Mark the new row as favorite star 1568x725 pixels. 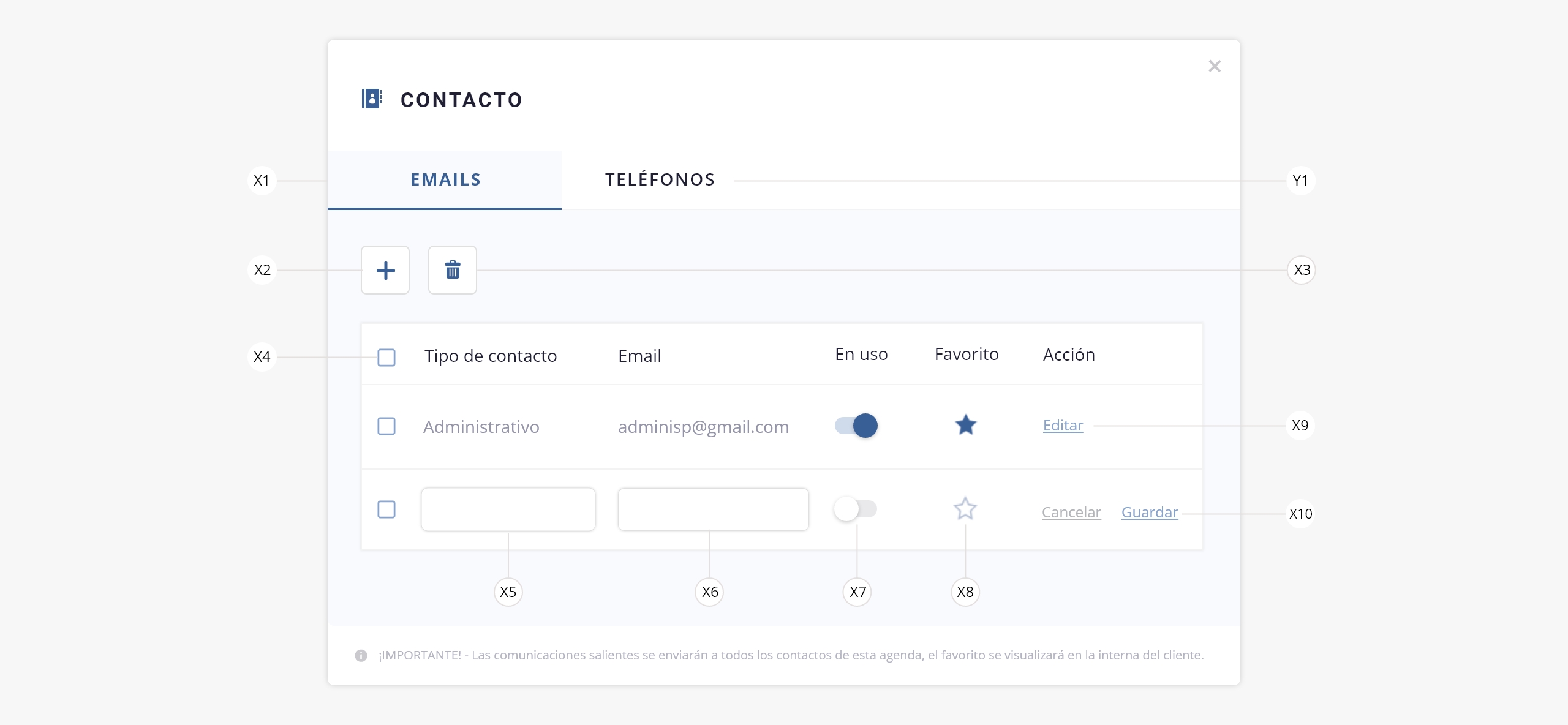point(965,509)
